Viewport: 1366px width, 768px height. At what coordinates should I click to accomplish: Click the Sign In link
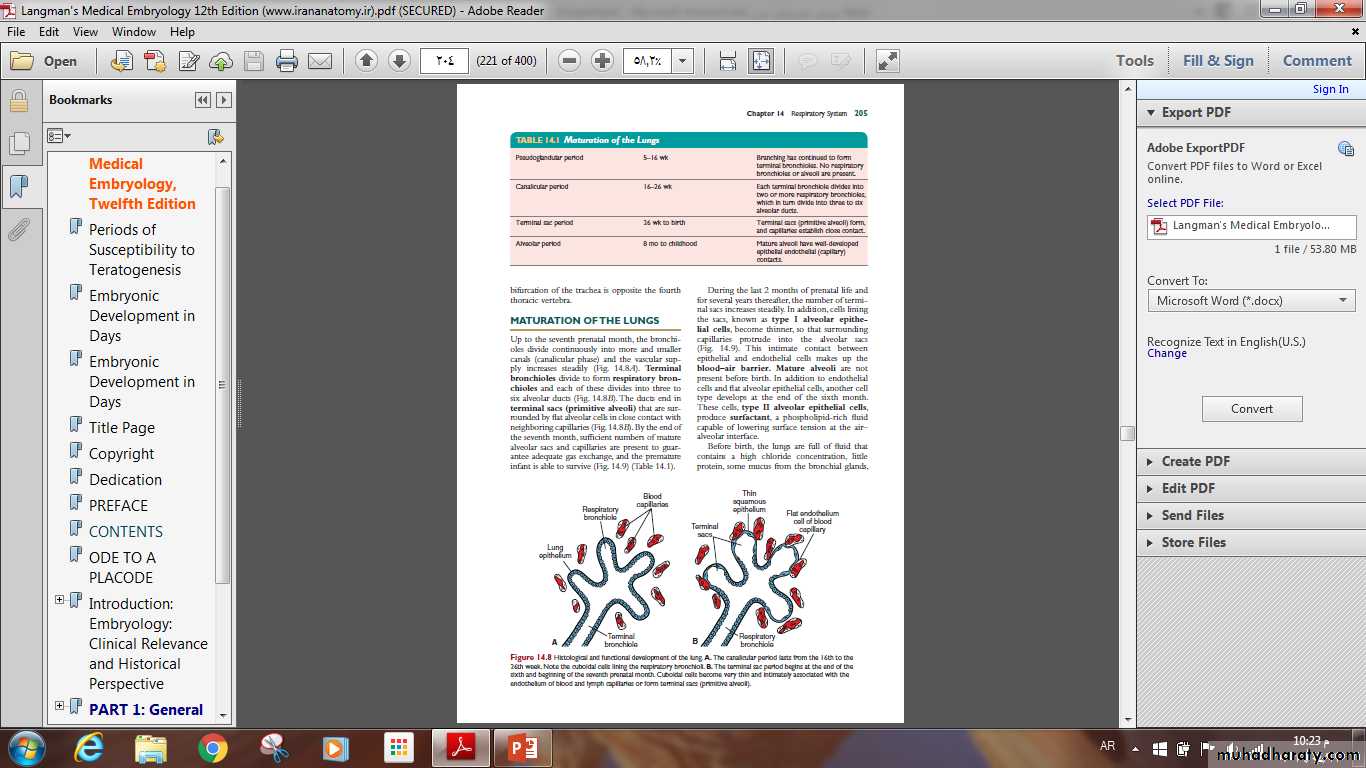pos(1330,89)
